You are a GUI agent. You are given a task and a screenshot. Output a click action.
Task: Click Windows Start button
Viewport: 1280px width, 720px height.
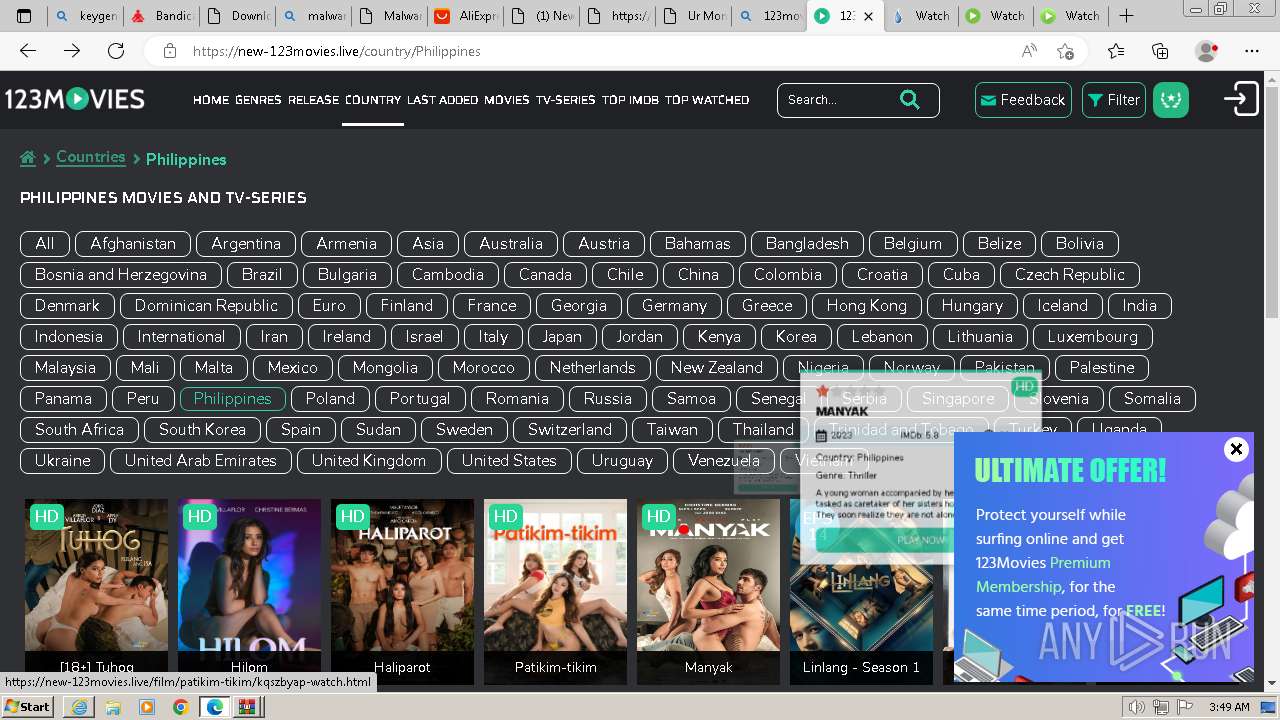pos(28,707)
